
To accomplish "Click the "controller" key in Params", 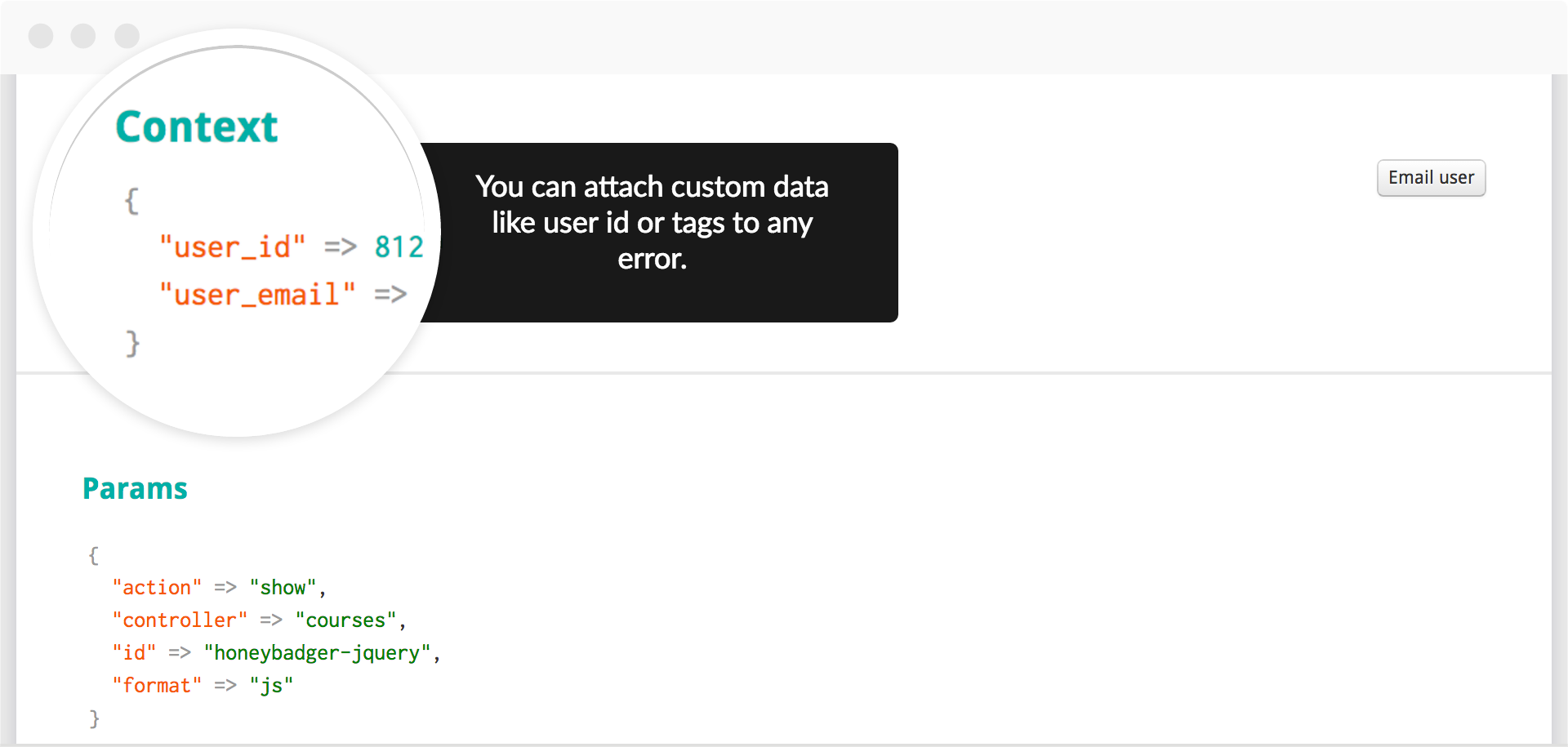I will (x=180, y=620).
